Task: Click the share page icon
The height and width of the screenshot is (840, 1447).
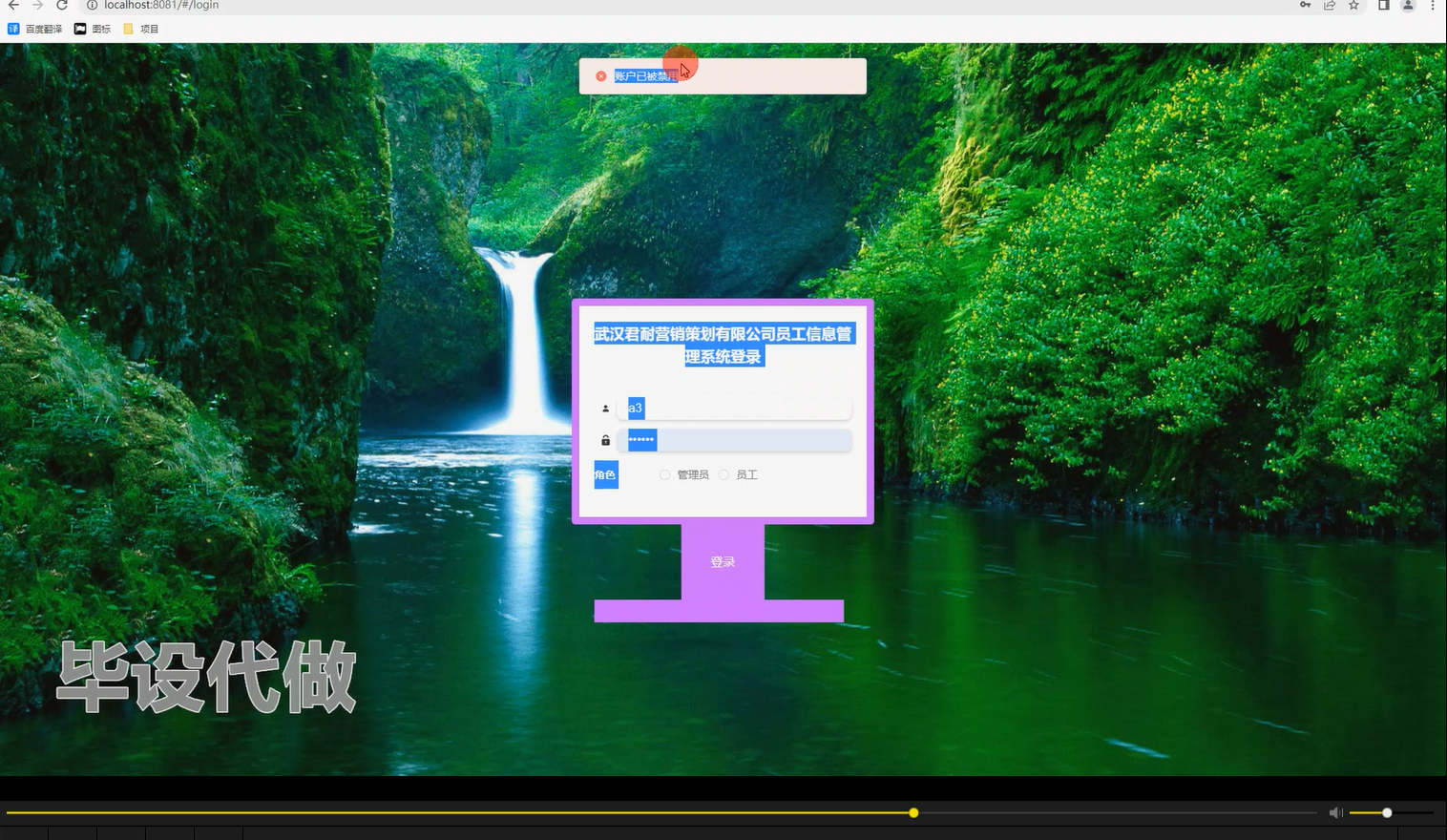Action: pyautogui.click(x=1330, y=5)
